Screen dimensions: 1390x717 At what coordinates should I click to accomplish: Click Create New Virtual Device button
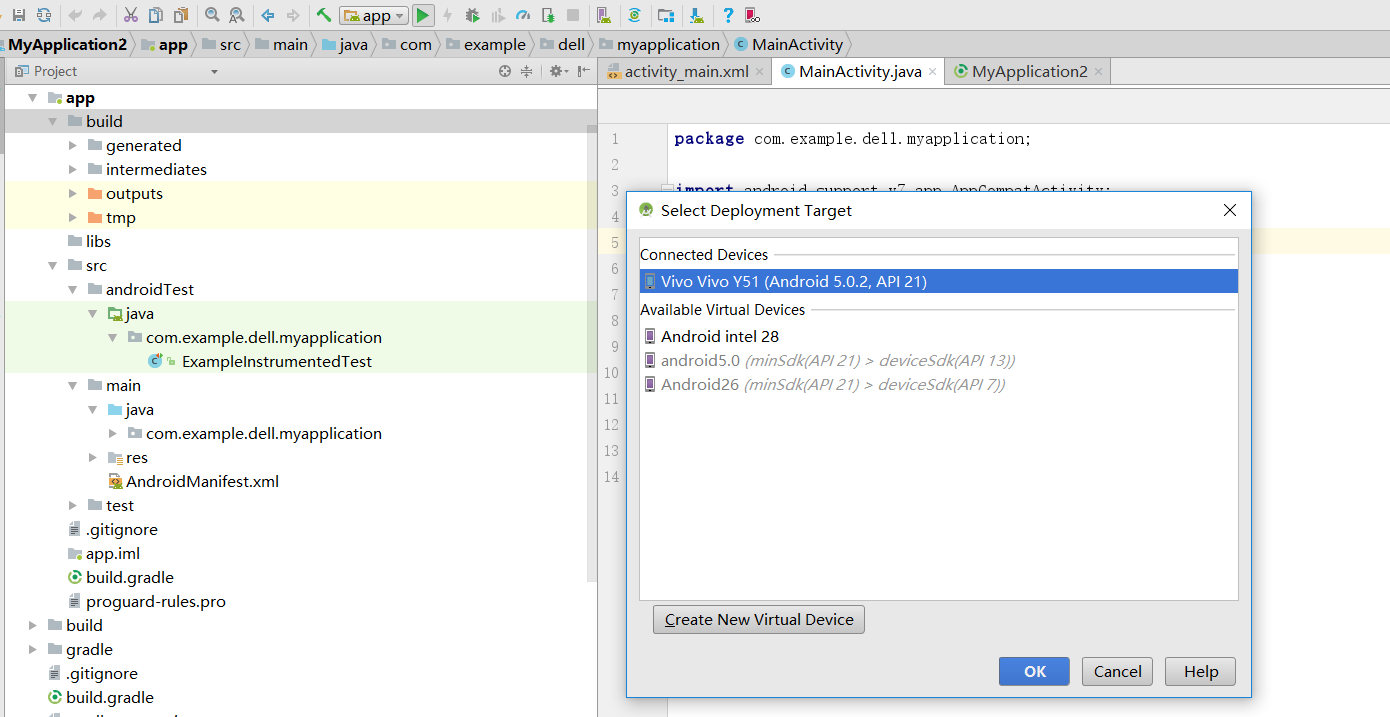[x=758, y=619]
